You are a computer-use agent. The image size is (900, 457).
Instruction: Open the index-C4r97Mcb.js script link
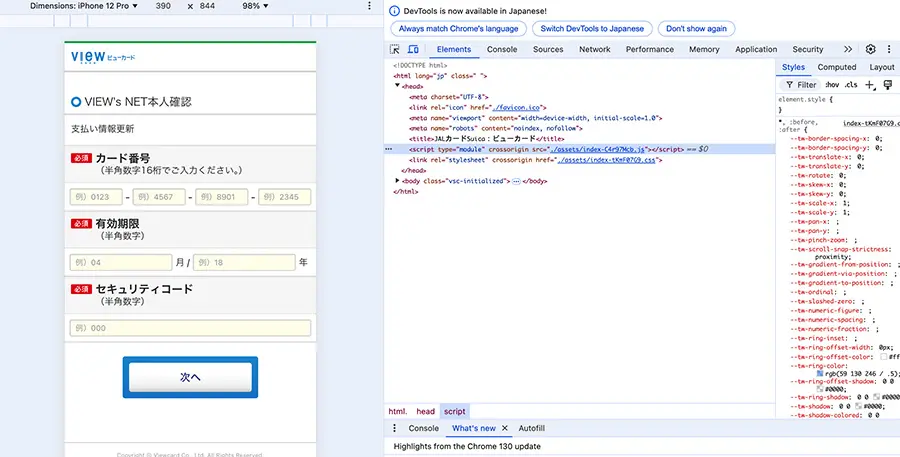tap(597, 149)
